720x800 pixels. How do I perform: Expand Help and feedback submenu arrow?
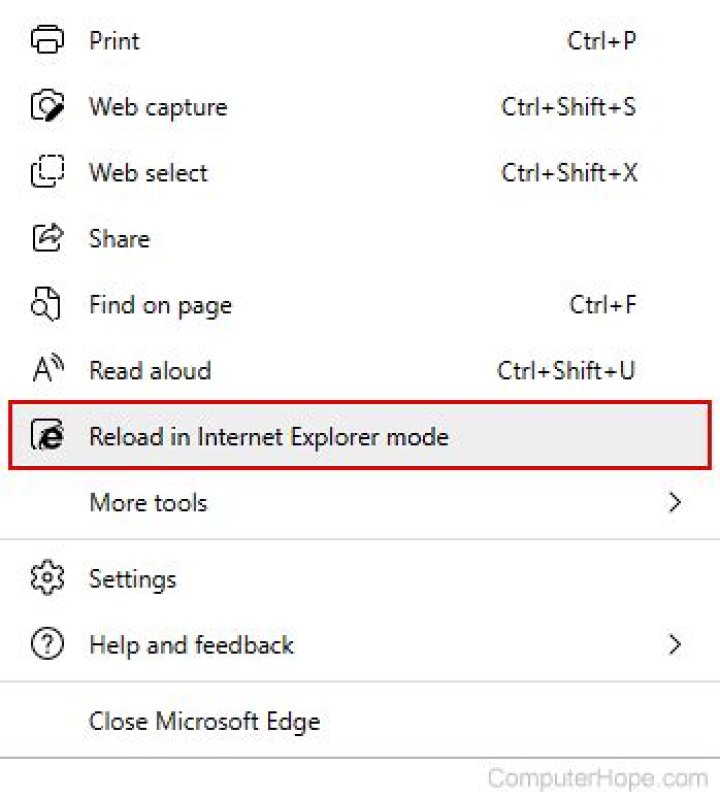coord(675,644)
